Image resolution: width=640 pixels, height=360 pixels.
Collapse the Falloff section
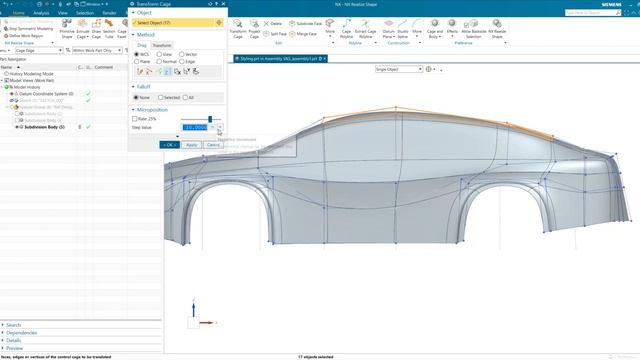pos(133,87)
